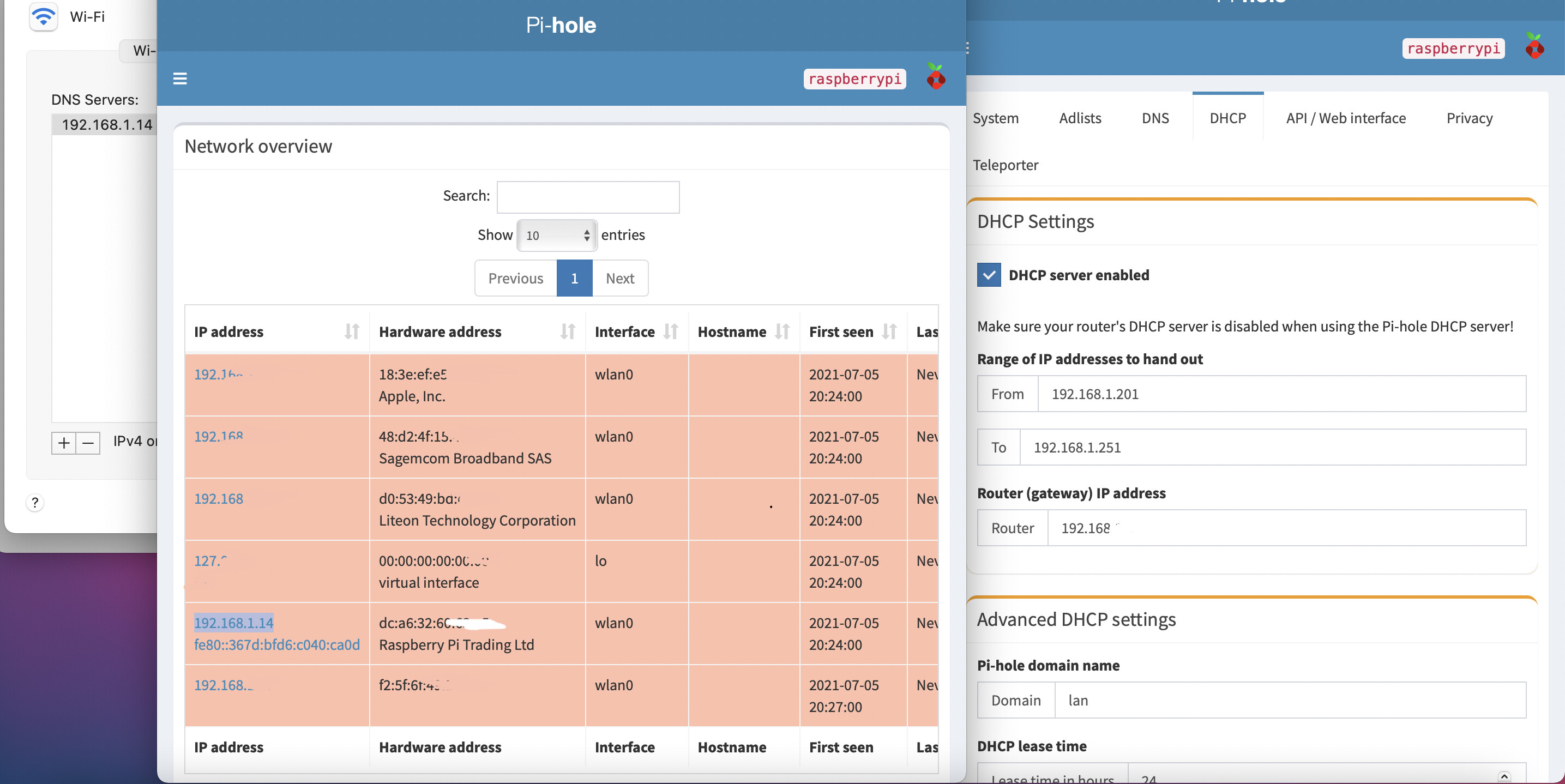Open the Privacy tab
This screenshot has width=1565, height=784.
tap(1469, 118)
